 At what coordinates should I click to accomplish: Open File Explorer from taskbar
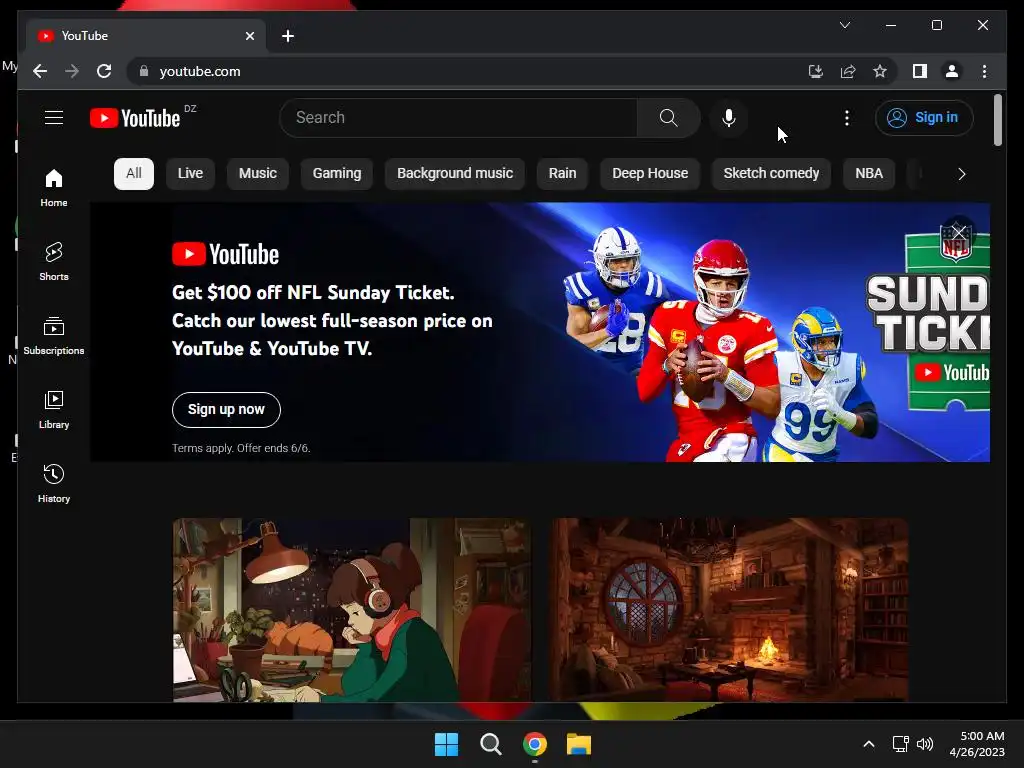click(x=579, y=744)
